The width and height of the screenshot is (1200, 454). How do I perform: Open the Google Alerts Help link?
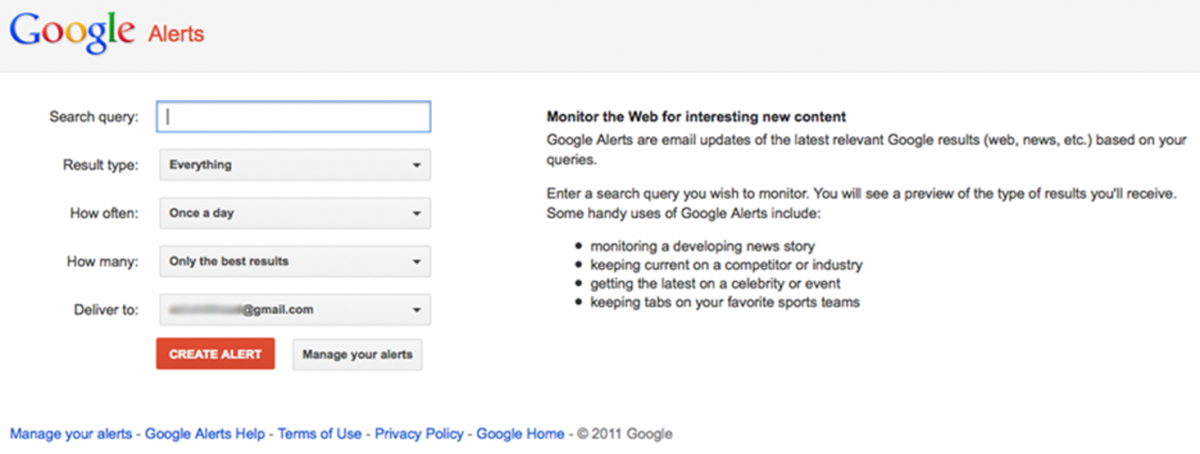(x=205, y=434)
